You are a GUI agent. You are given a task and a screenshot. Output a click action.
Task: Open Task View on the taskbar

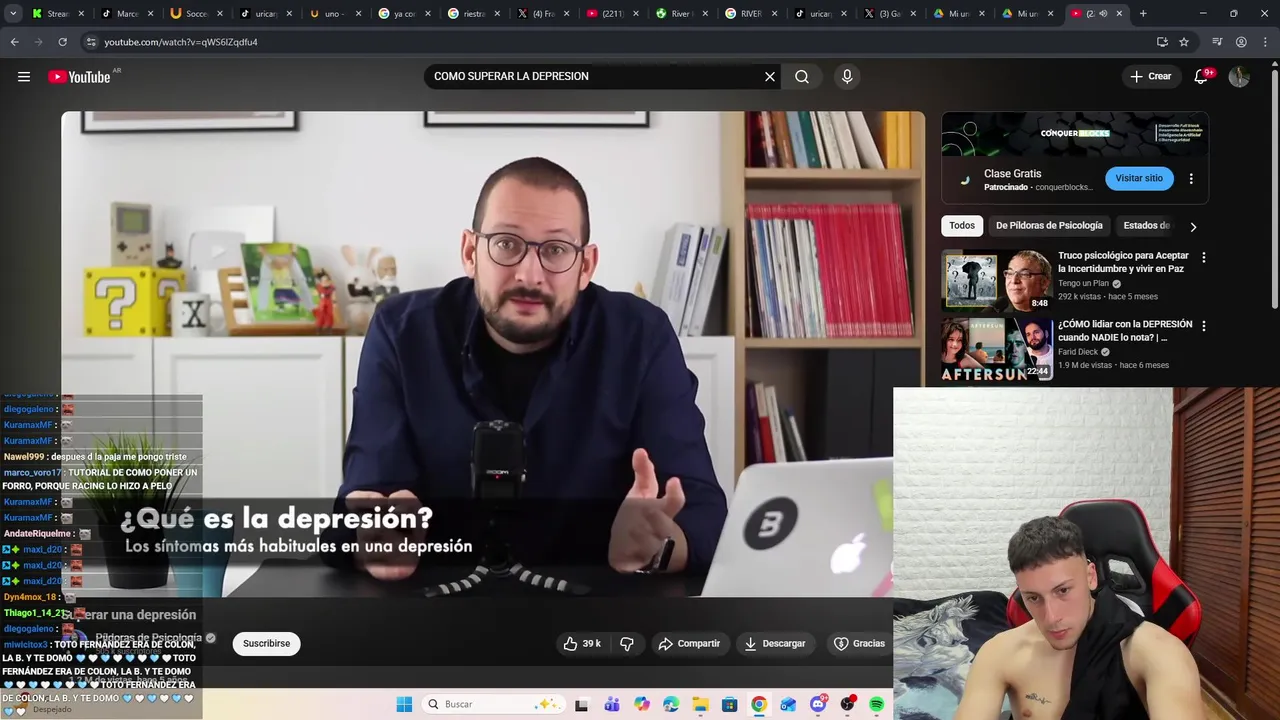click(581, 704)
